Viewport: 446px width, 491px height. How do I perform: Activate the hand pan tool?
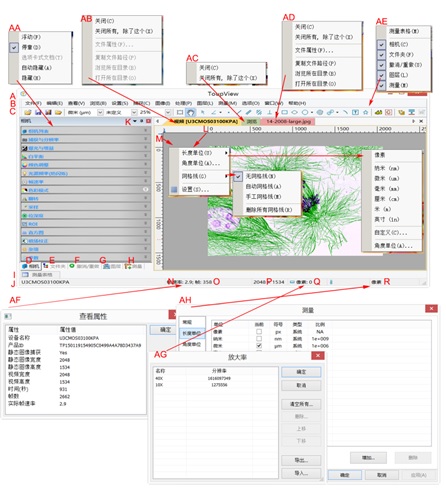190,112
